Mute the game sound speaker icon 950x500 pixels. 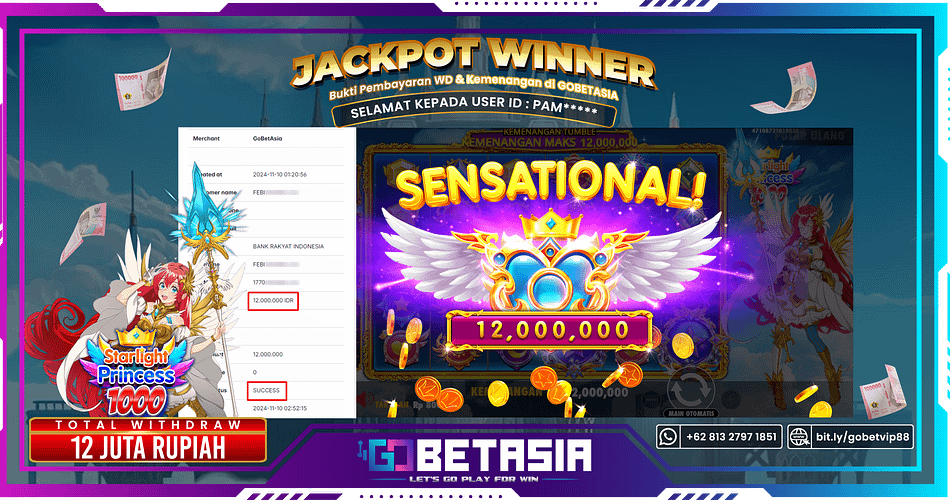click(x=365, y=399)
